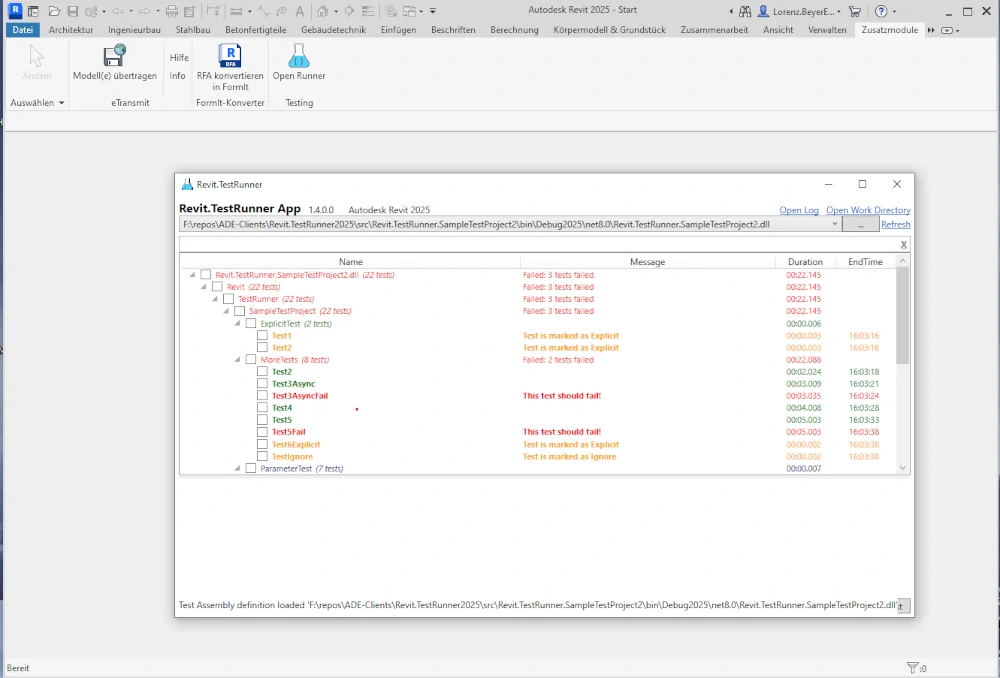Collapse the ExplicitTest tree node
The height and width of the screenshot is (678, 1000).
point(237,323)
